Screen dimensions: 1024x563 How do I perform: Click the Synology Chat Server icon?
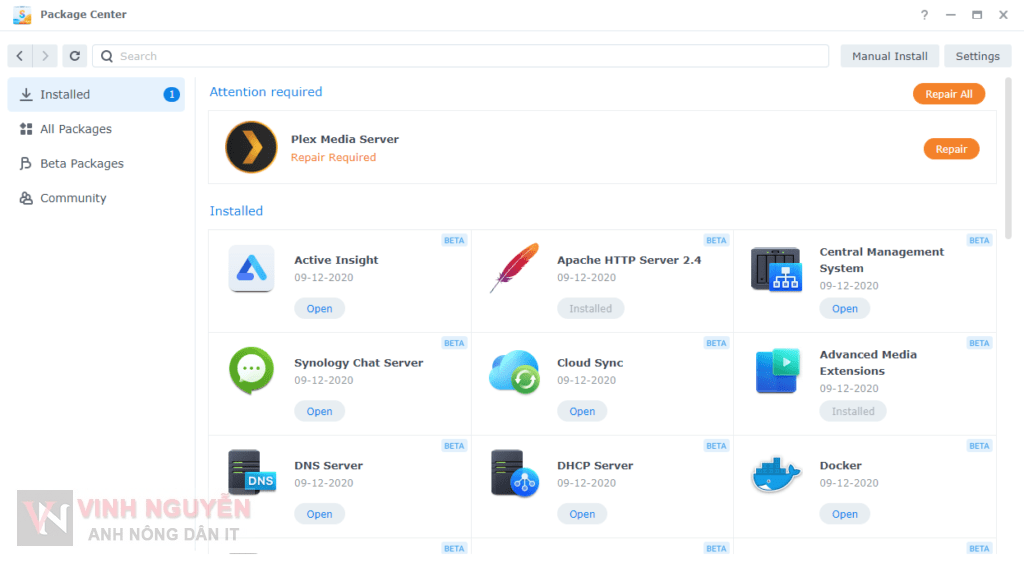[251, 371]
